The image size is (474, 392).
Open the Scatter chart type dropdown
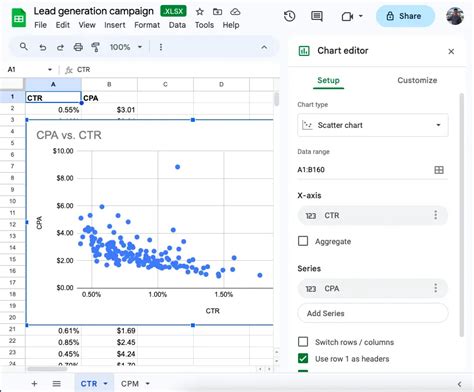[373, 125]
